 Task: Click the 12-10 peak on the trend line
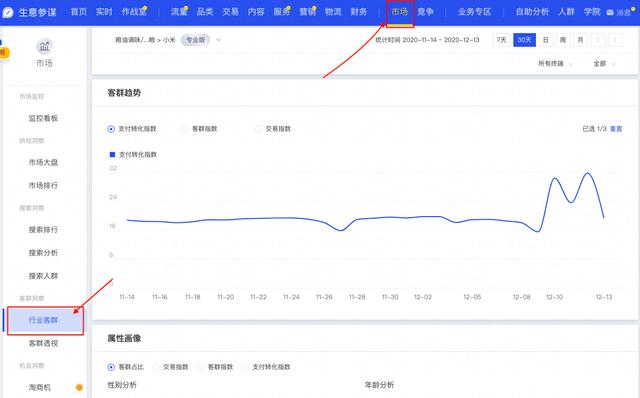click(x=555, y=178)
